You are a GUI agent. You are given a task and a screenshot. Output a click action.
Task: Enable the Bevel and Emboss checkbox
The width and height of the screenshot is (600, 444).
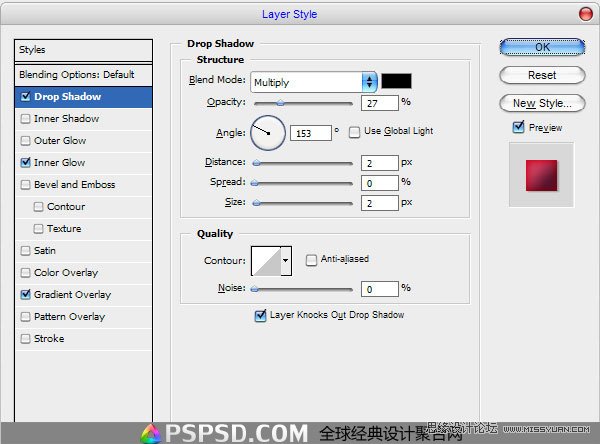coord(26,184)
